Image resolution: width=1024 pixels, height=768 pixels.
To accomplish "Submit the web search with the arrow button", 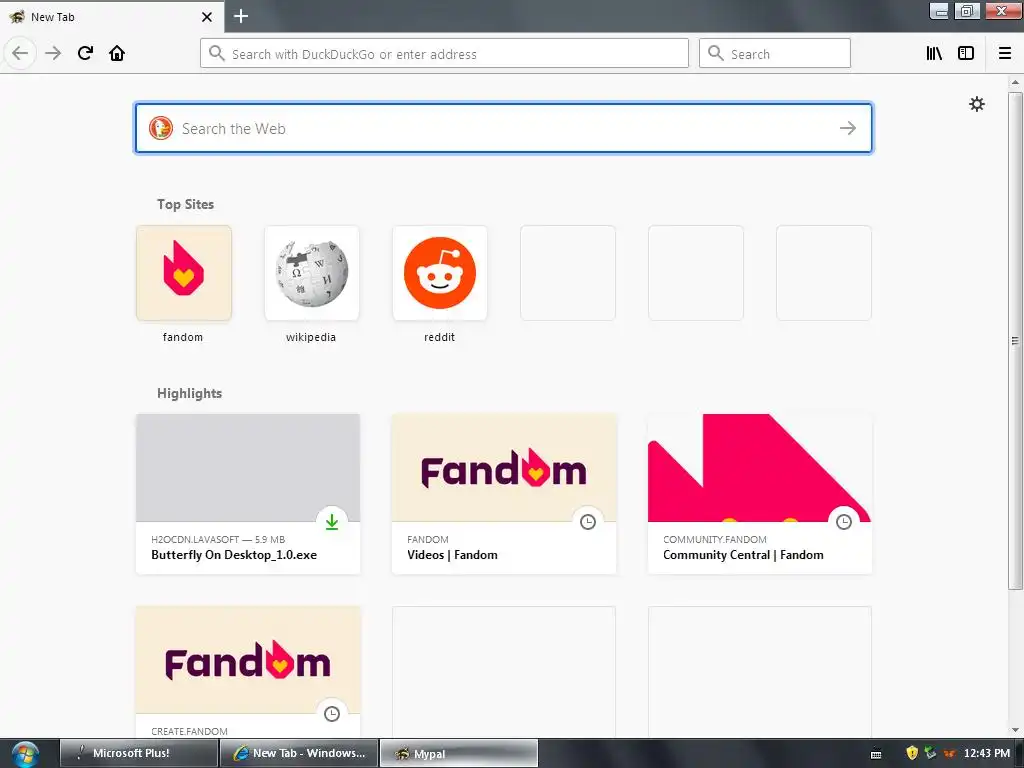I will pyautogui.click(x=848, y=128).
